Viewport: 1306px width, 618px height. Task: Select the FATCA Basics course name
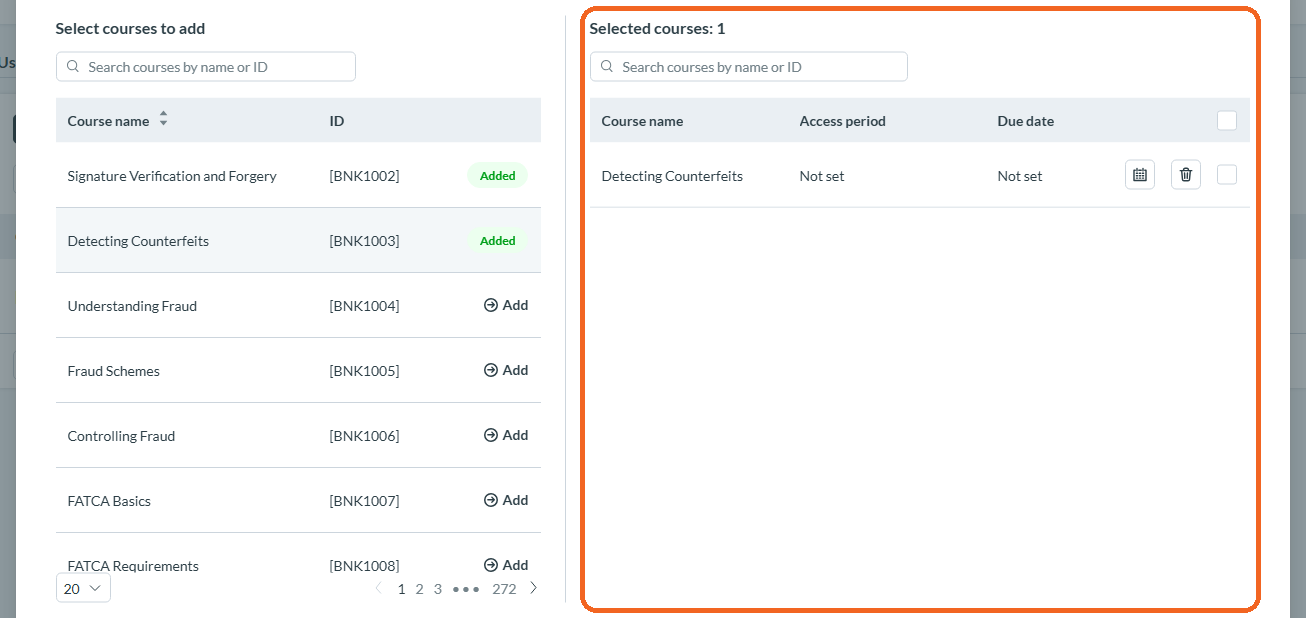tap(109, 501)
